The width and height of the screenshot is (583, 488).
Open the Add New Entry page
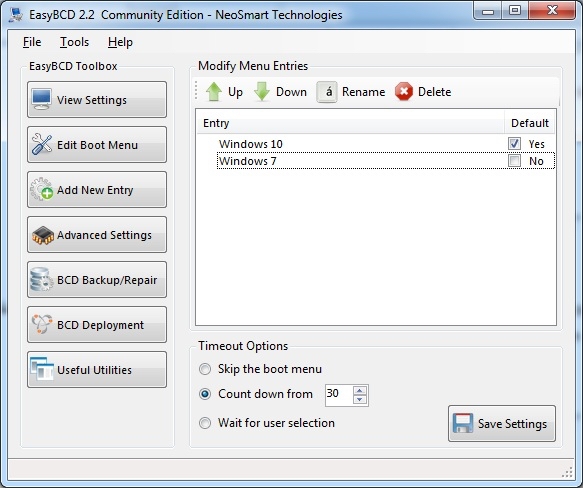[x=97, y=190]
